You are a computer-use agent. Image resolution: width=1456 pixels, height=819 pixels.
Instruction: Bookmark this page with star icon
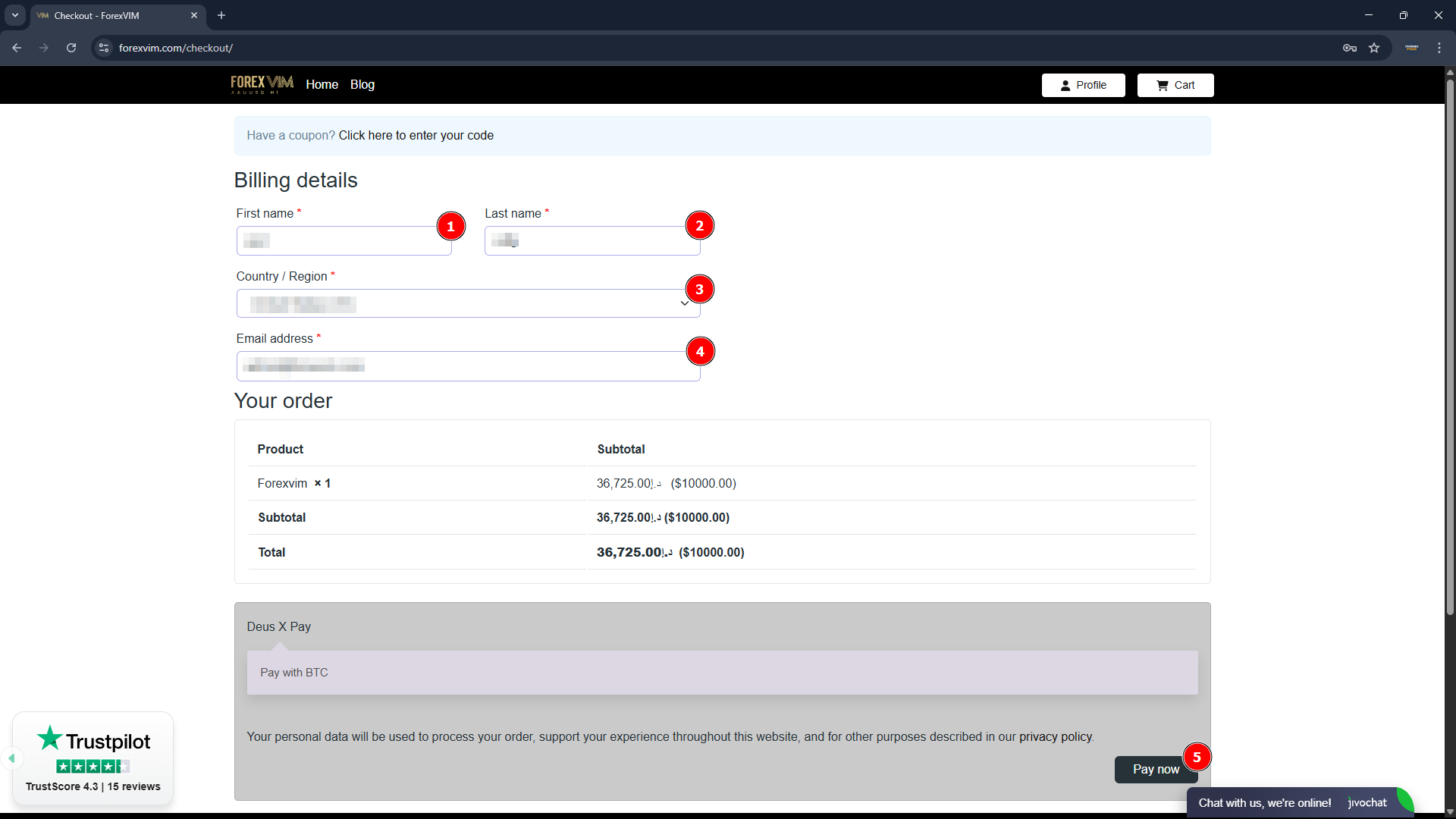1374,48
